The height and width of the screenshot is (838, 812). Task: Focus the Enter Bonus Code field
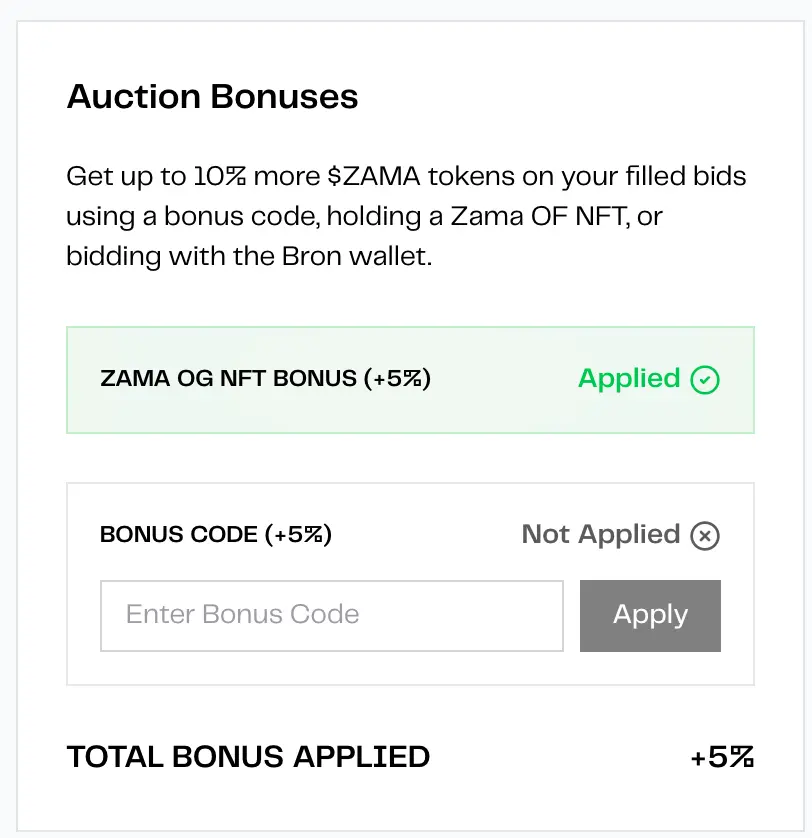click(x=331, y=614)
